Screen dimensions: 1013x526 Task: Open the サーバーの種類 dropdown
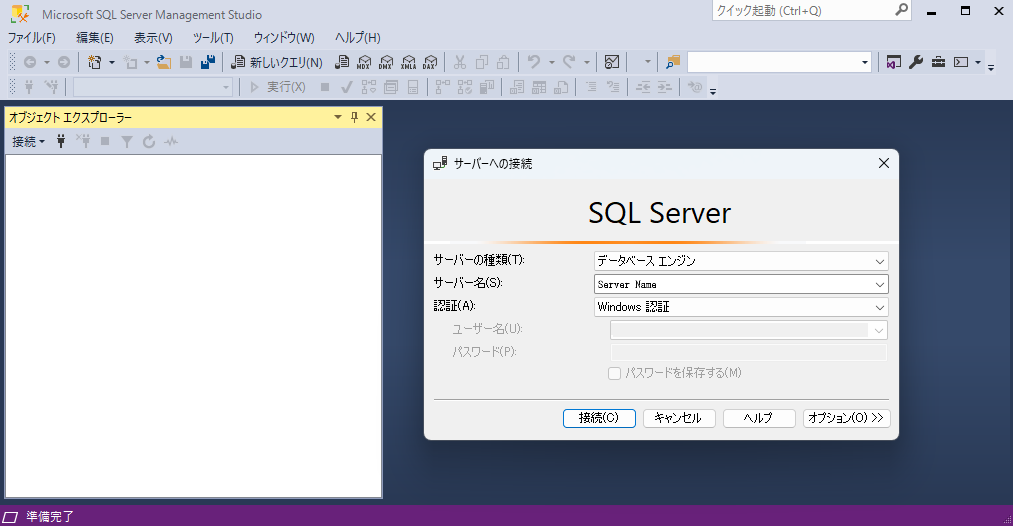click(x=879, y=261)
